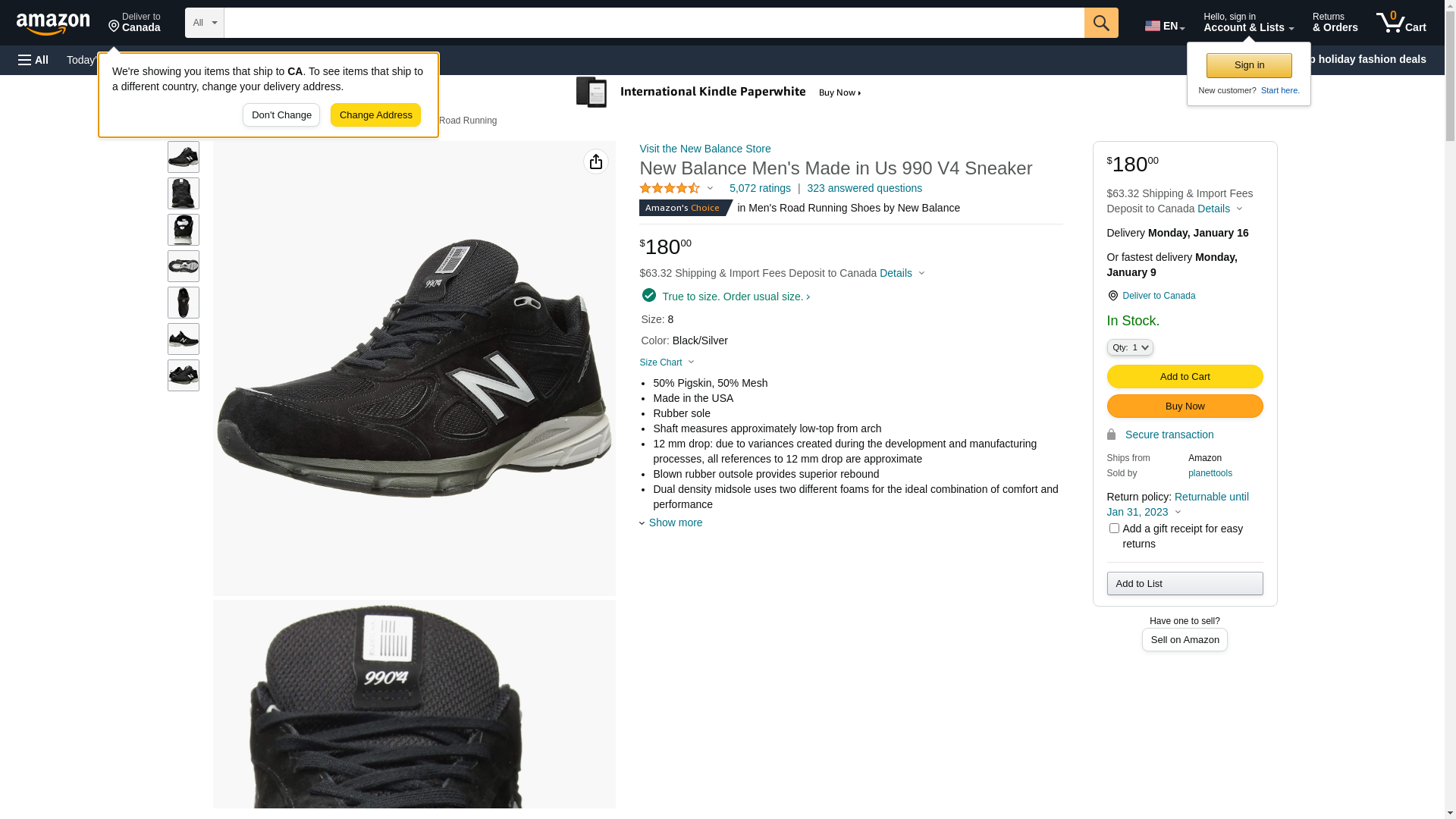Check the gift receipt checkbox
The image size is (1456, 819).
click(x=1114, y=529)
